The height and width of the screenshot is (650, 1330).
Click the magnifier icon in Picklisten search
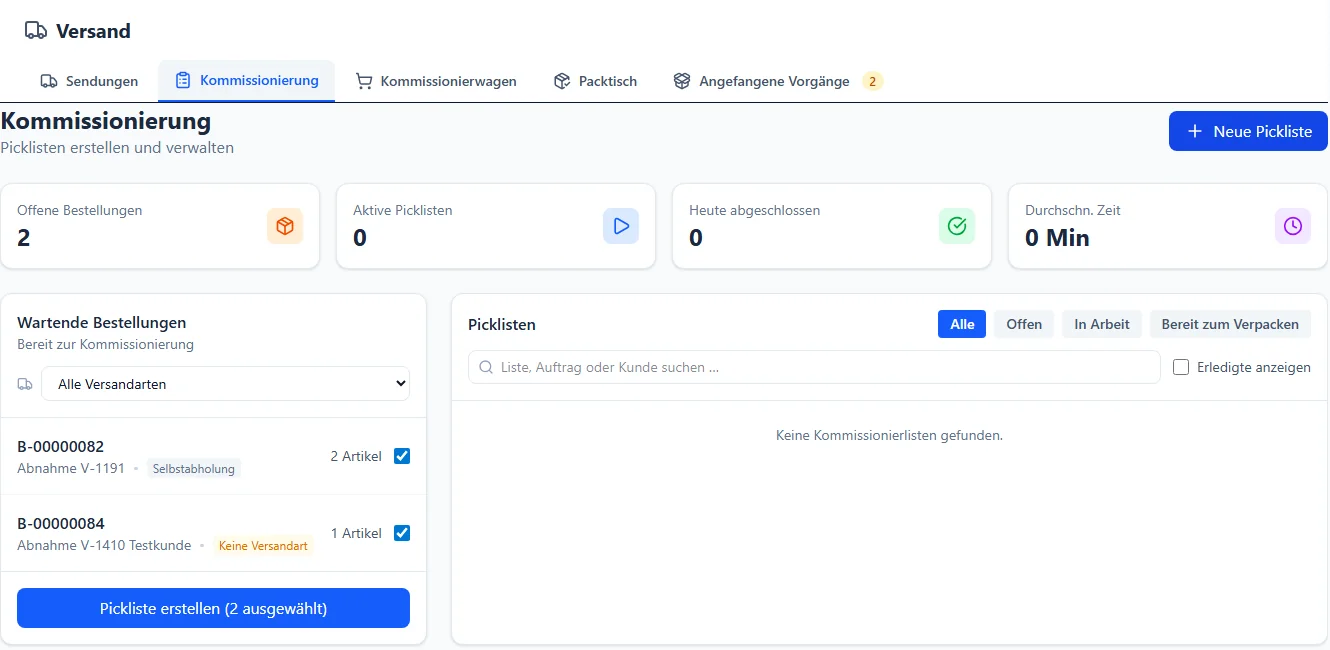point(487,367)
